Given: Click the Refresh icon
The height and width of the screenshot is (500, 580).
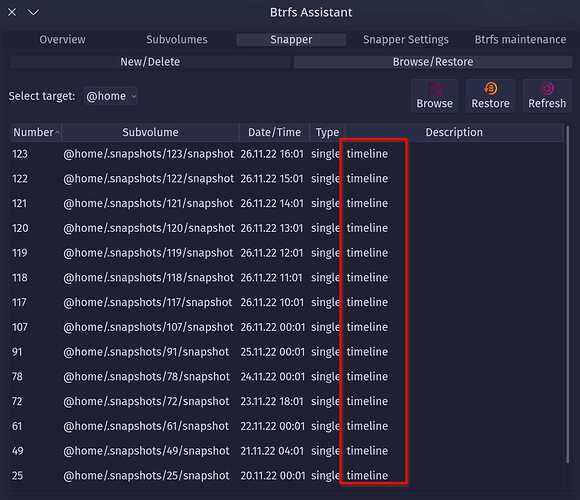Looking at the screenshot, I should [x=547, y=88].
